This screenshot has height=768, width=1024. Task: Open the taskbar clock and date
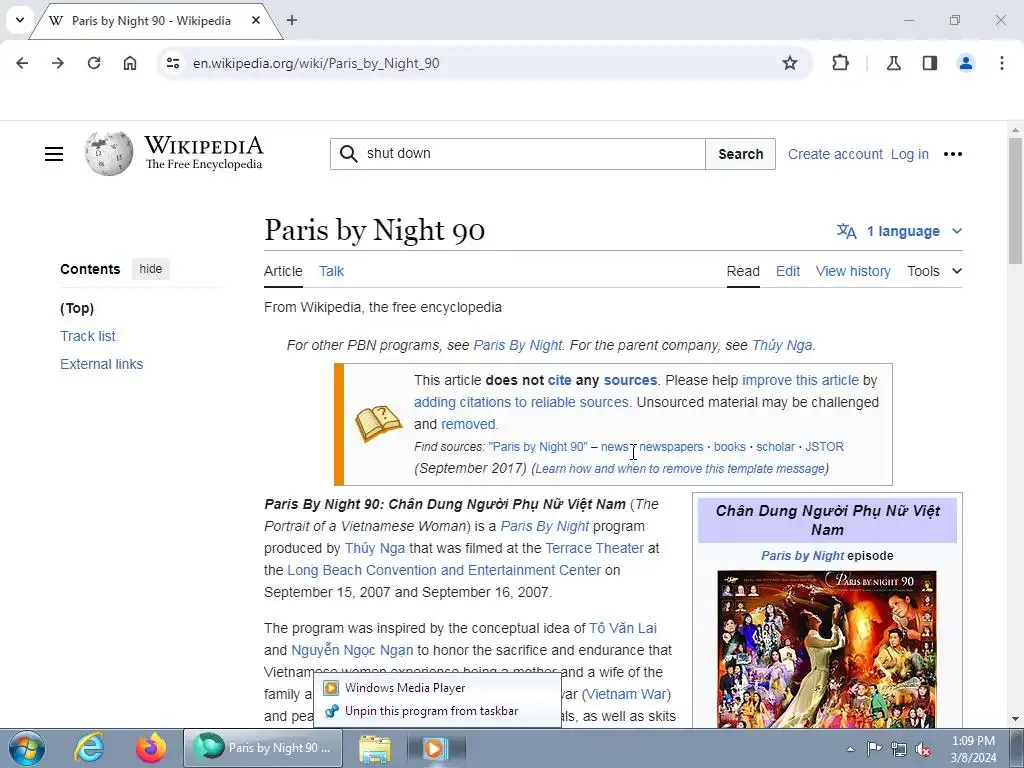973,749
